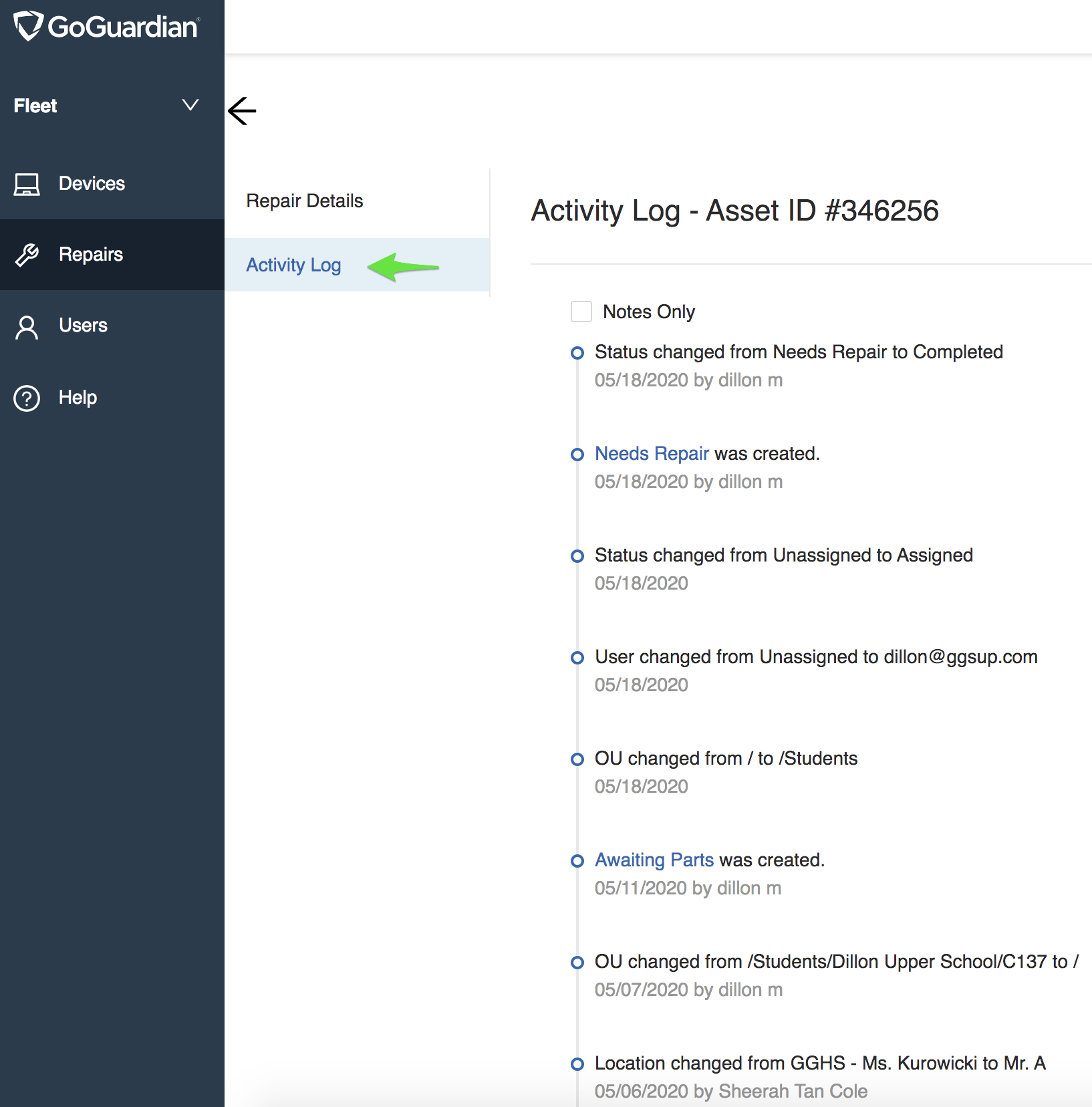
Task: Click the timeline dot for Unassigned to Assigned
Action: tap(577, 556)
